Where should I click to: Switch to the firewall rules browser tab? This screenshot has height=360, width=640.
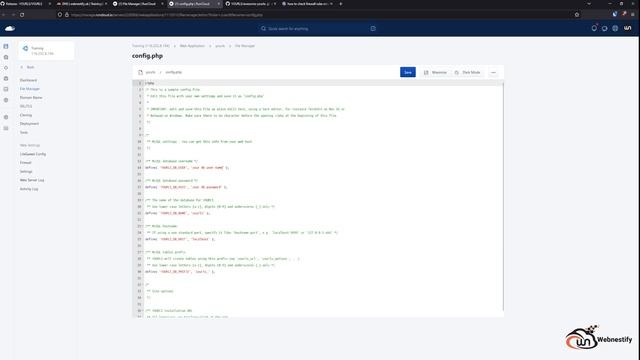click(307, 4)
